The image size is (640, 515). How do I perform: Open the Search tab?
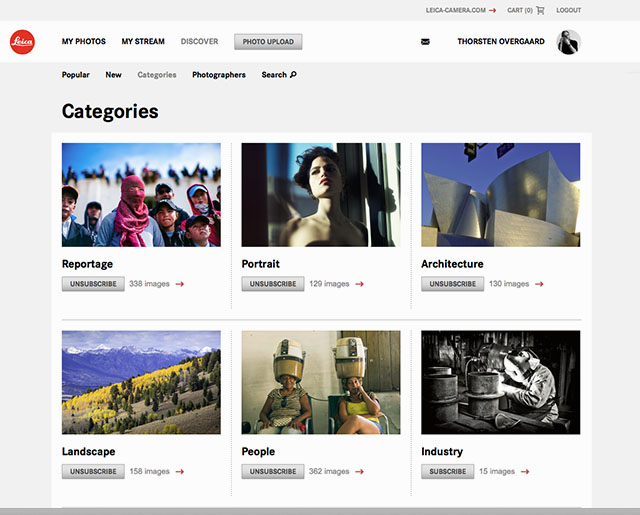[x=279, y=75]
